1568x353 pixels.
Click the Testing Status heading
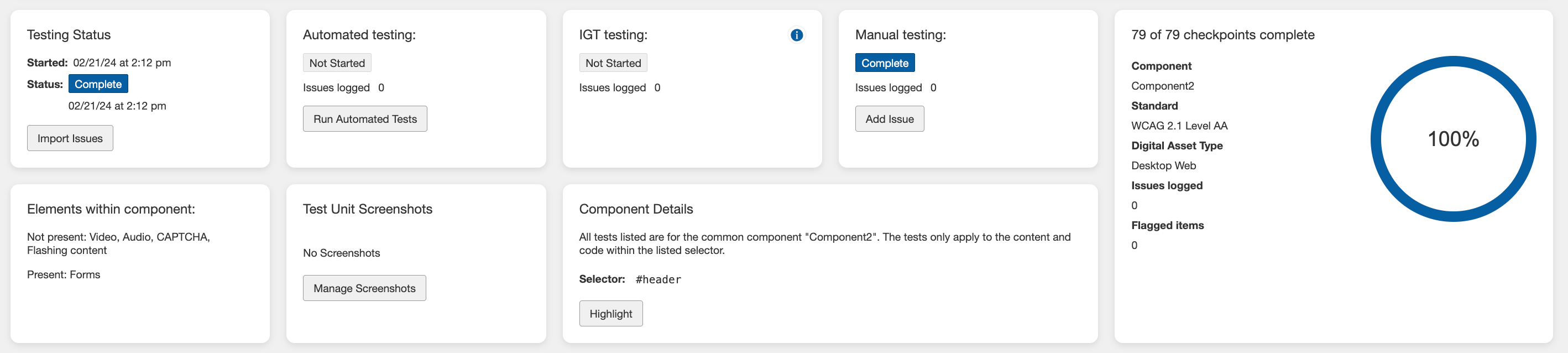click(69, 35)
